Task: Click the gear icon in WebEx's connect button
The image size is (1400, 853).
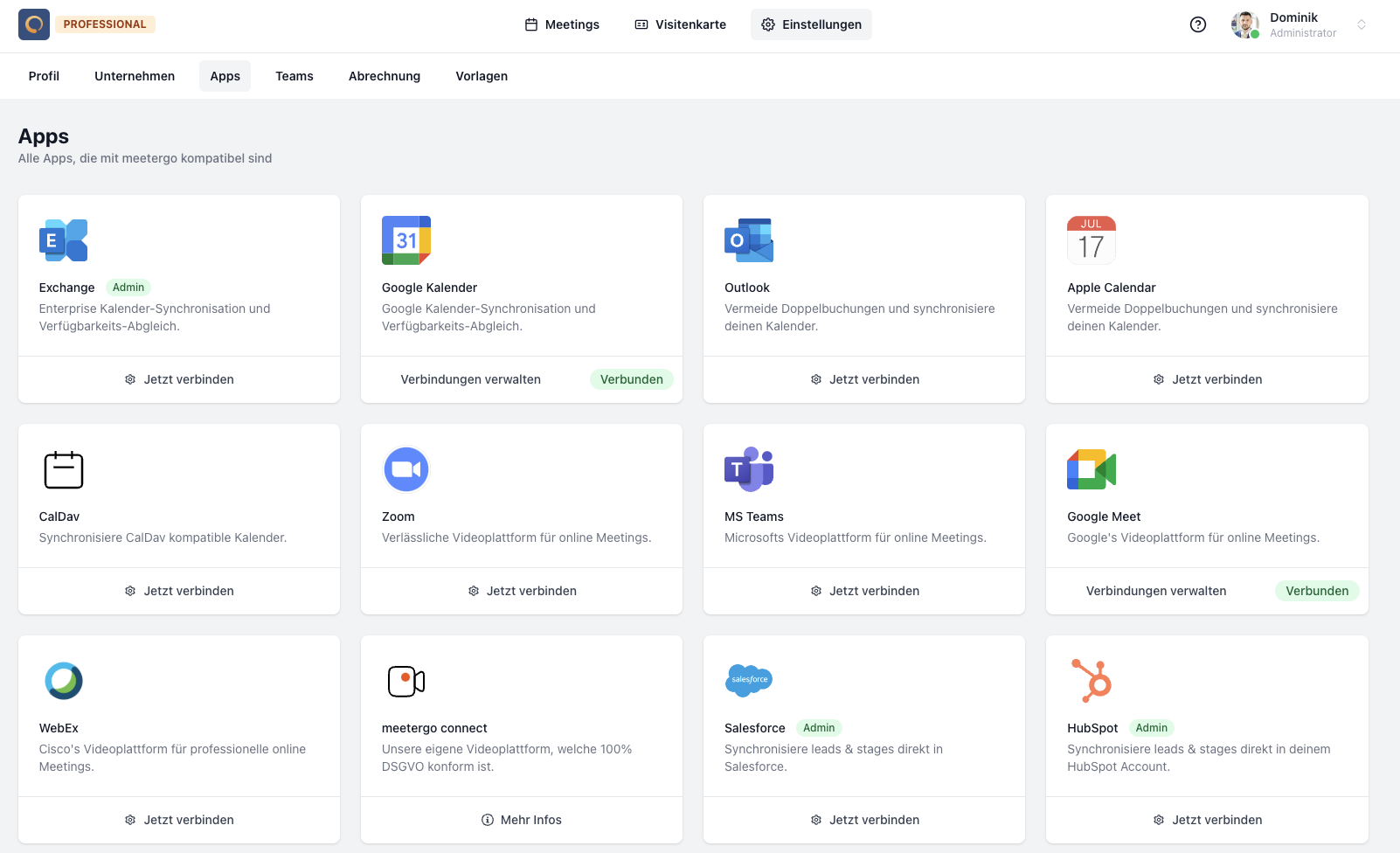Action: pos(130,820)
